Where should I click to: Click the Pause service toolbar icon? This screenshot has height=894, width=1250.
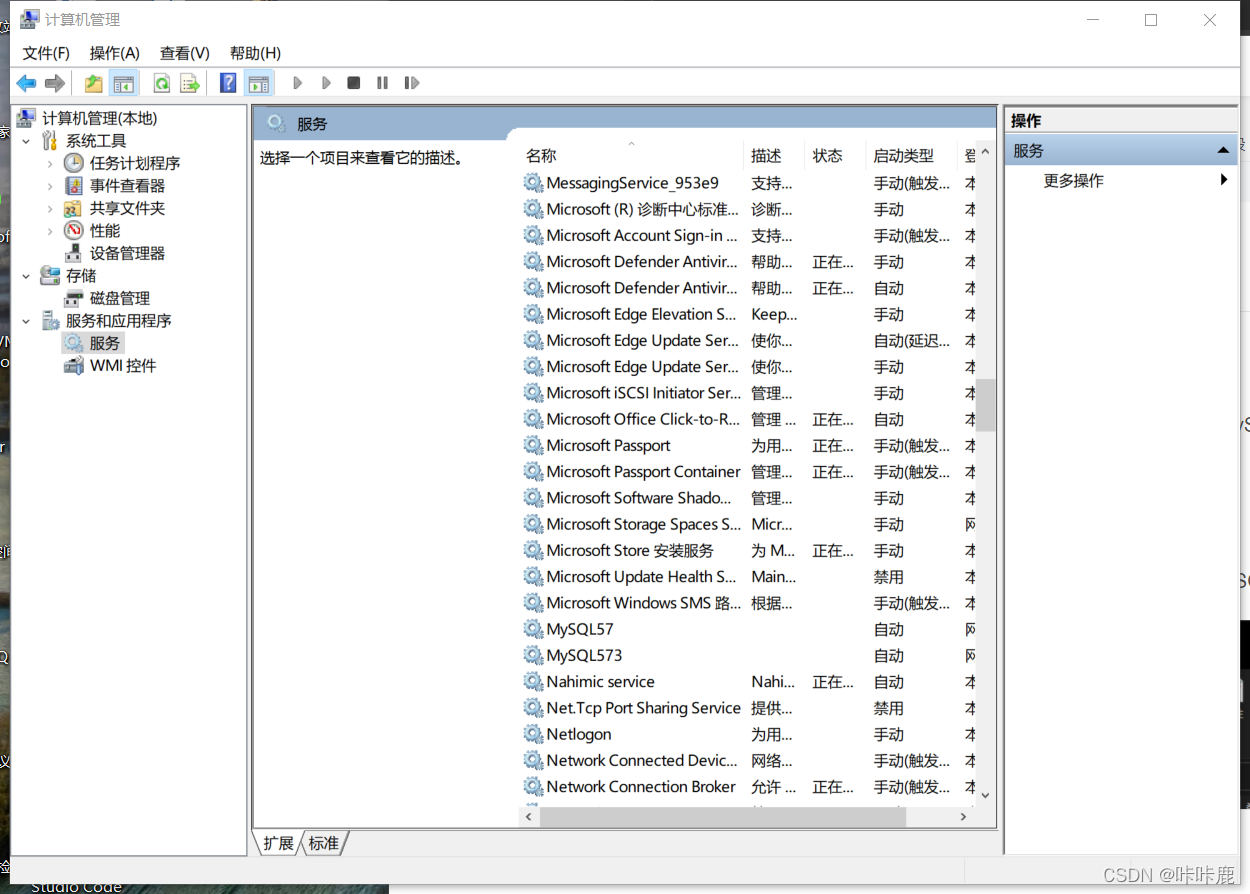pos(382,83)
